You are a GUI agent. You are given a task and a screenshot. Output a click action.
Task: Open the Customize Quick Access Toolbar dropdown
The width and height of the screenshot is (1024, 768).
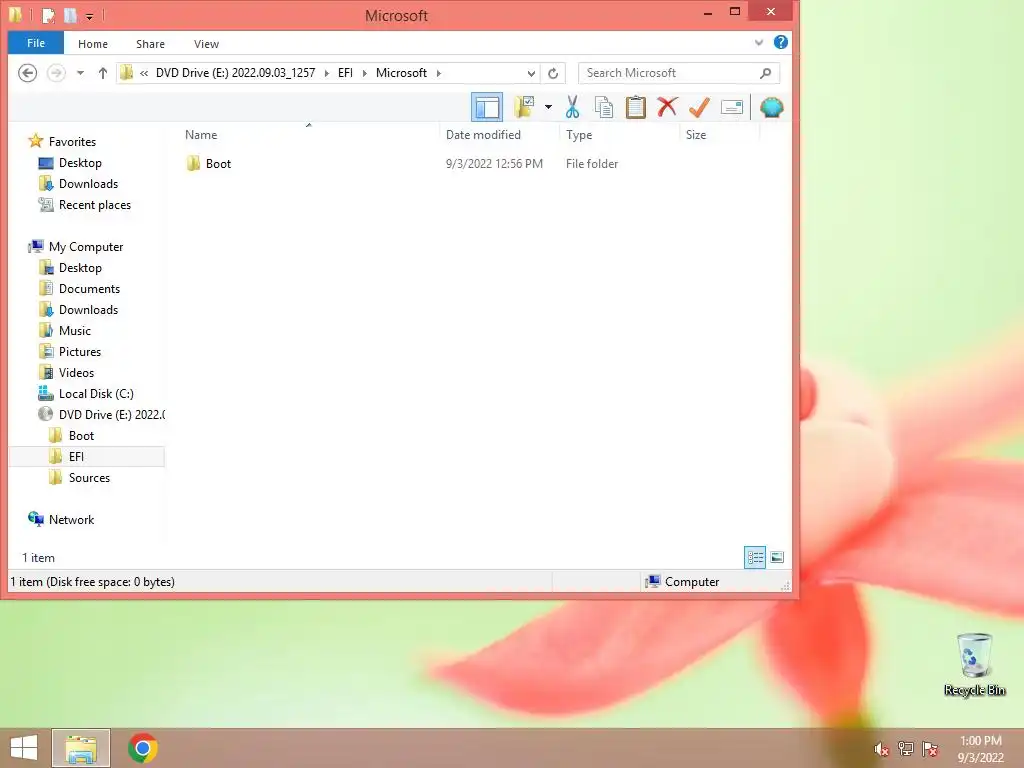89,15
